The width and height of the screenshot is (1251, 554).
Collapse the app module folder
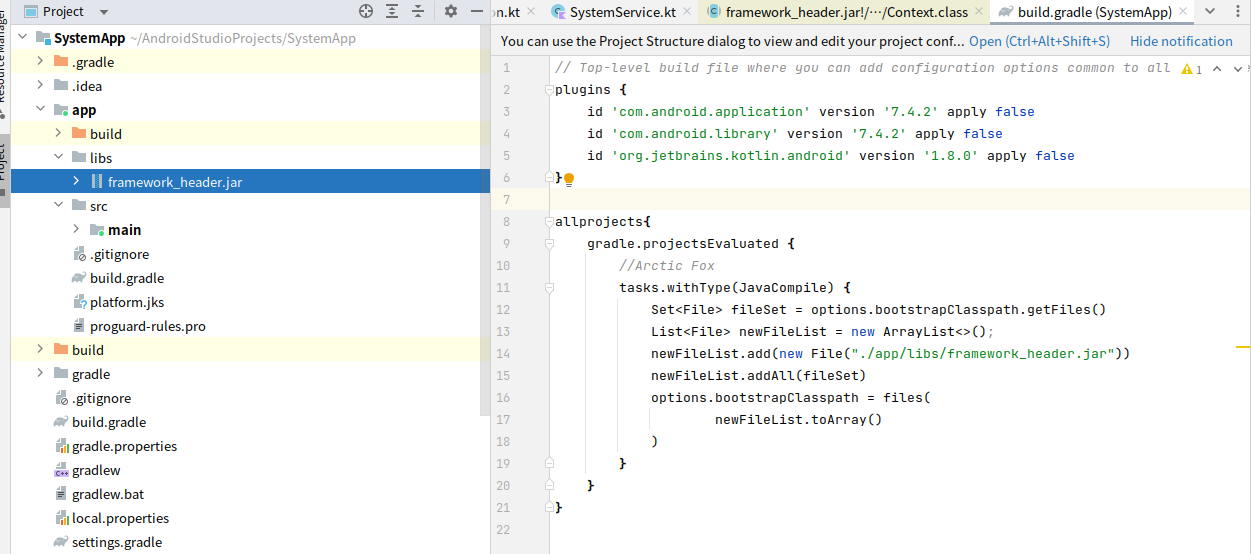tap(40, 110)
